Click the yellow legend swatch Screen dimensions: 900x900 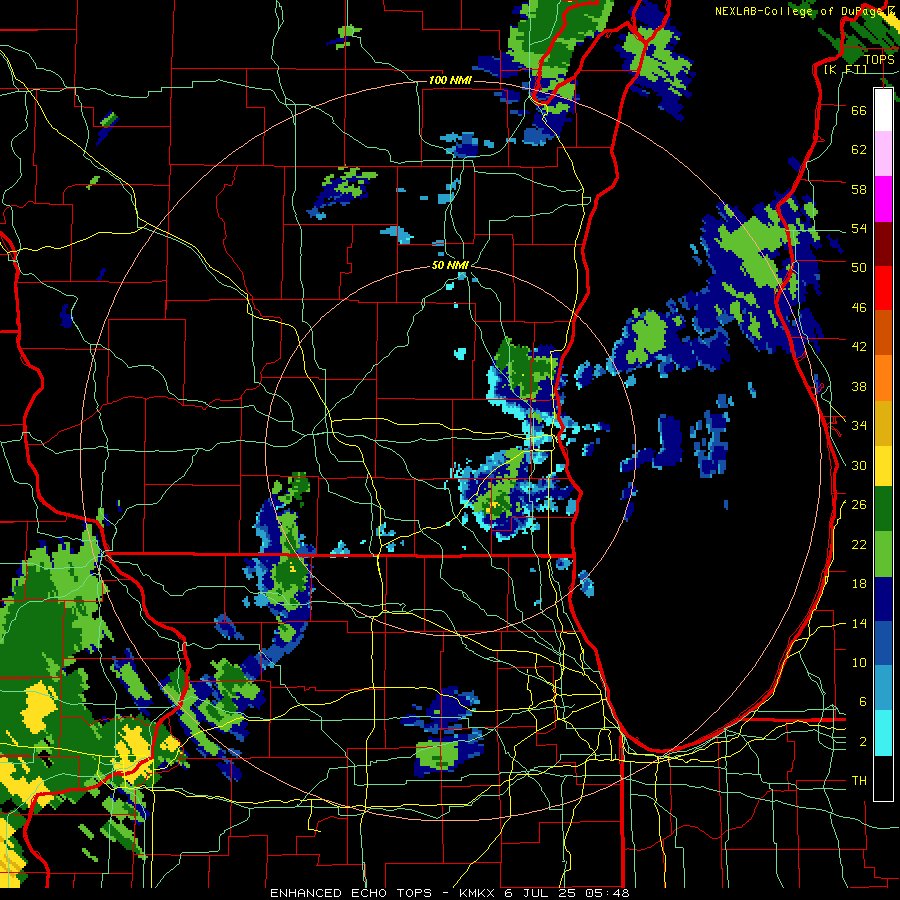coord(883,466)
